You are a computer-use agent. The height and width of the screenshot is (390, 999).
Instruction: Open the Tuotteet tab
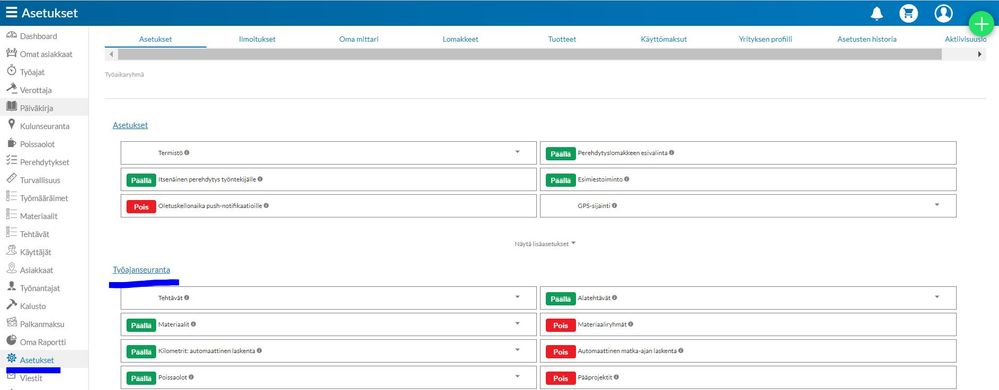(562, 39)
